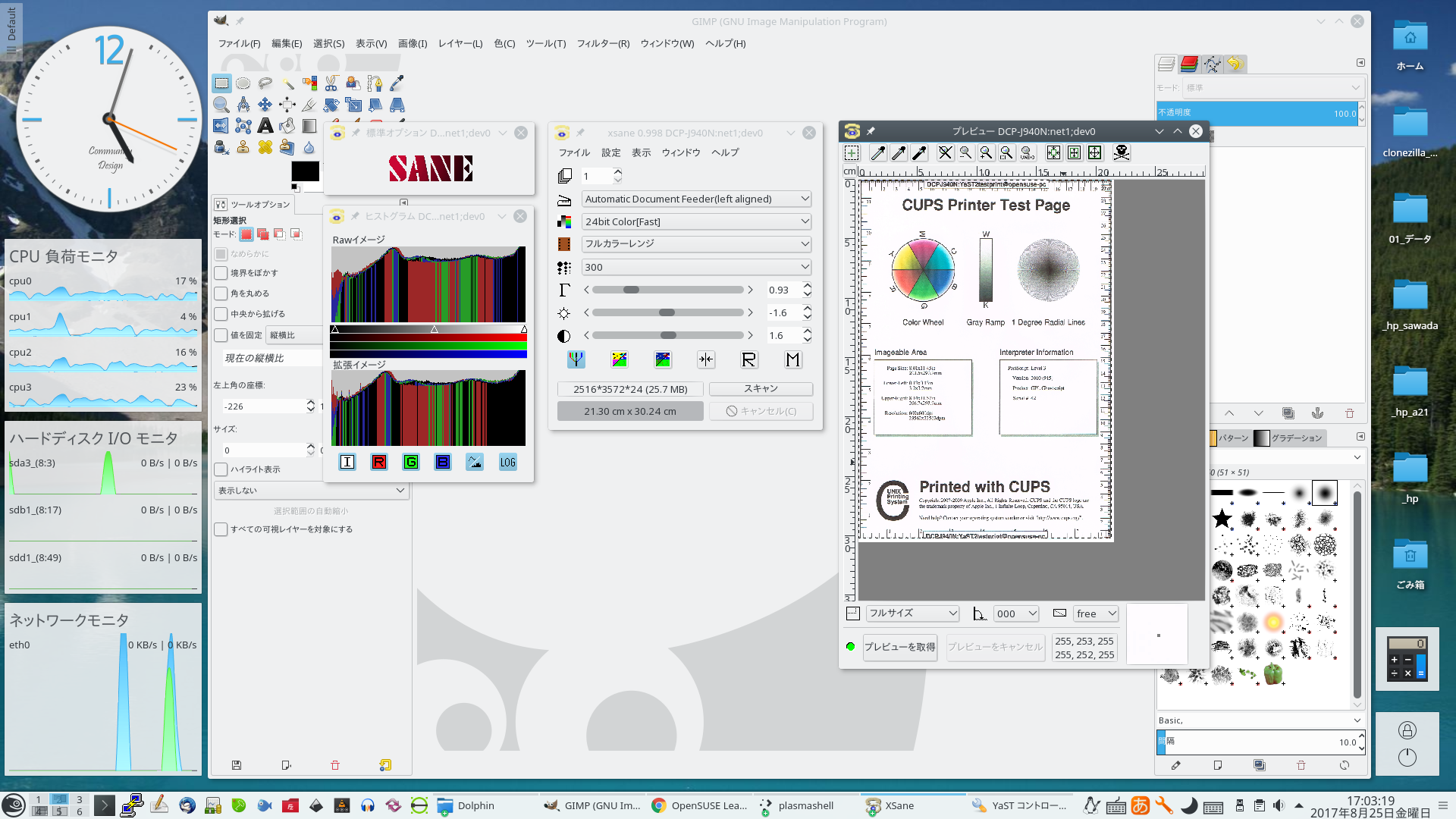Open the Basic brush dropdown
The width and height of the screenshot is (1456, 819).
click(1260, 720)
